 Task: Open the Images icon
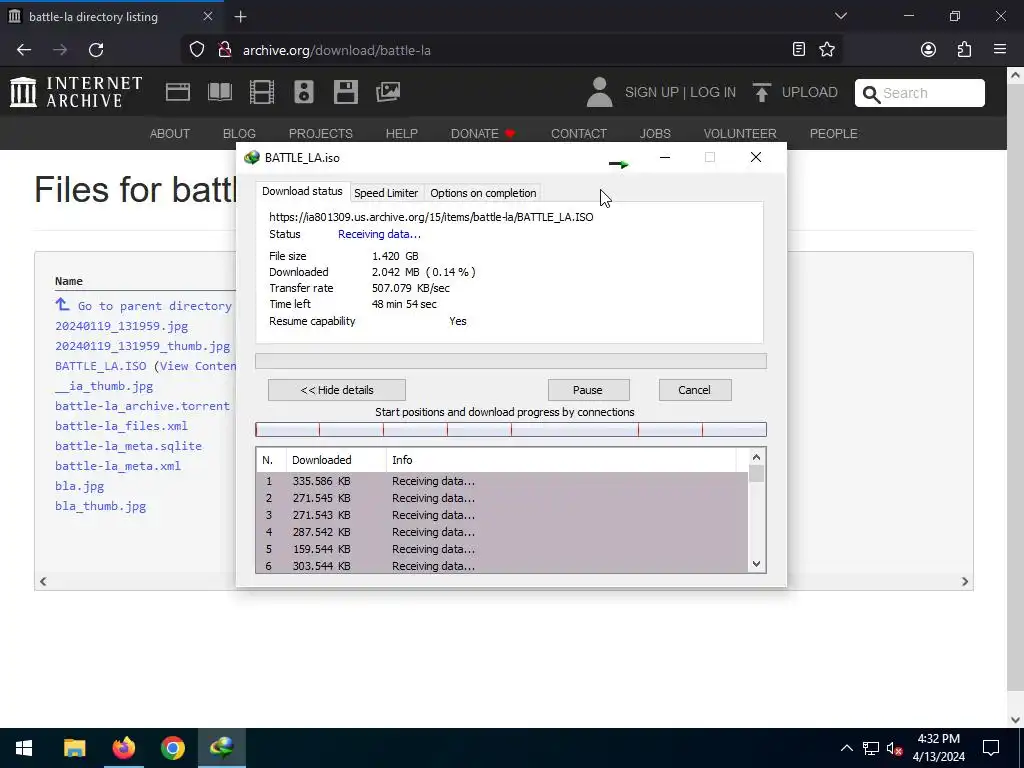(388, 92)
